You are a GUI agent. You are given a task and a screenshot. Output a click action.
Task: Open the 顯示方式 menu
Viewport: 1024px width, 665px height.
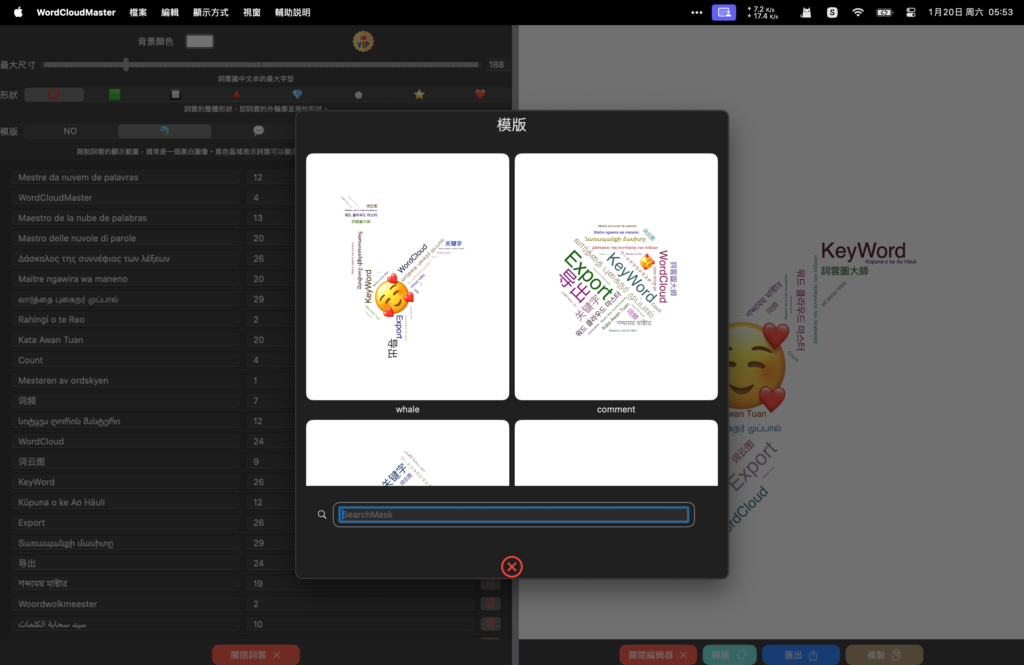[x=210, y=12]
